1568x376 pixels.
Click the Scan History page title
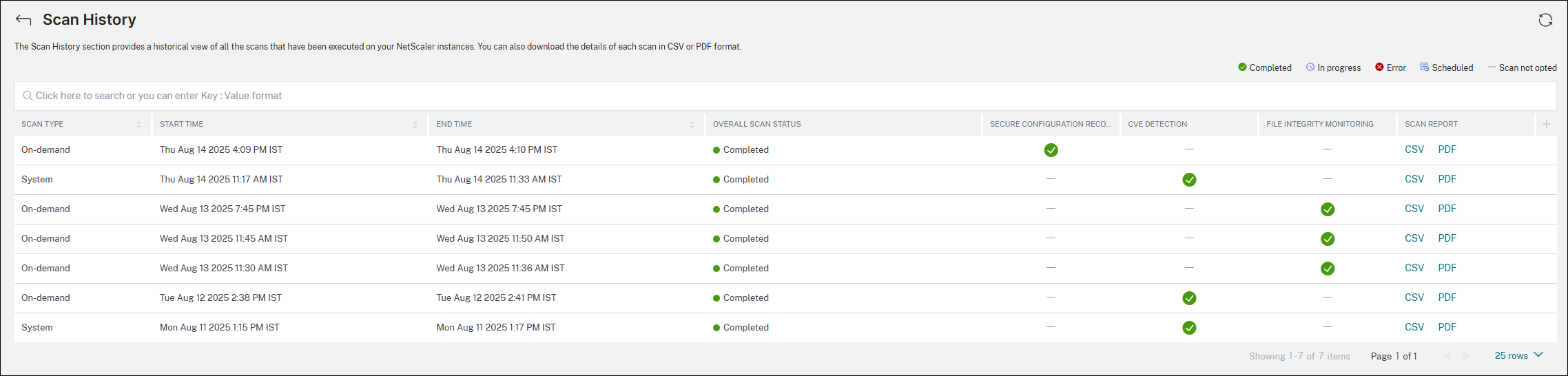click(x=90, y=19)
